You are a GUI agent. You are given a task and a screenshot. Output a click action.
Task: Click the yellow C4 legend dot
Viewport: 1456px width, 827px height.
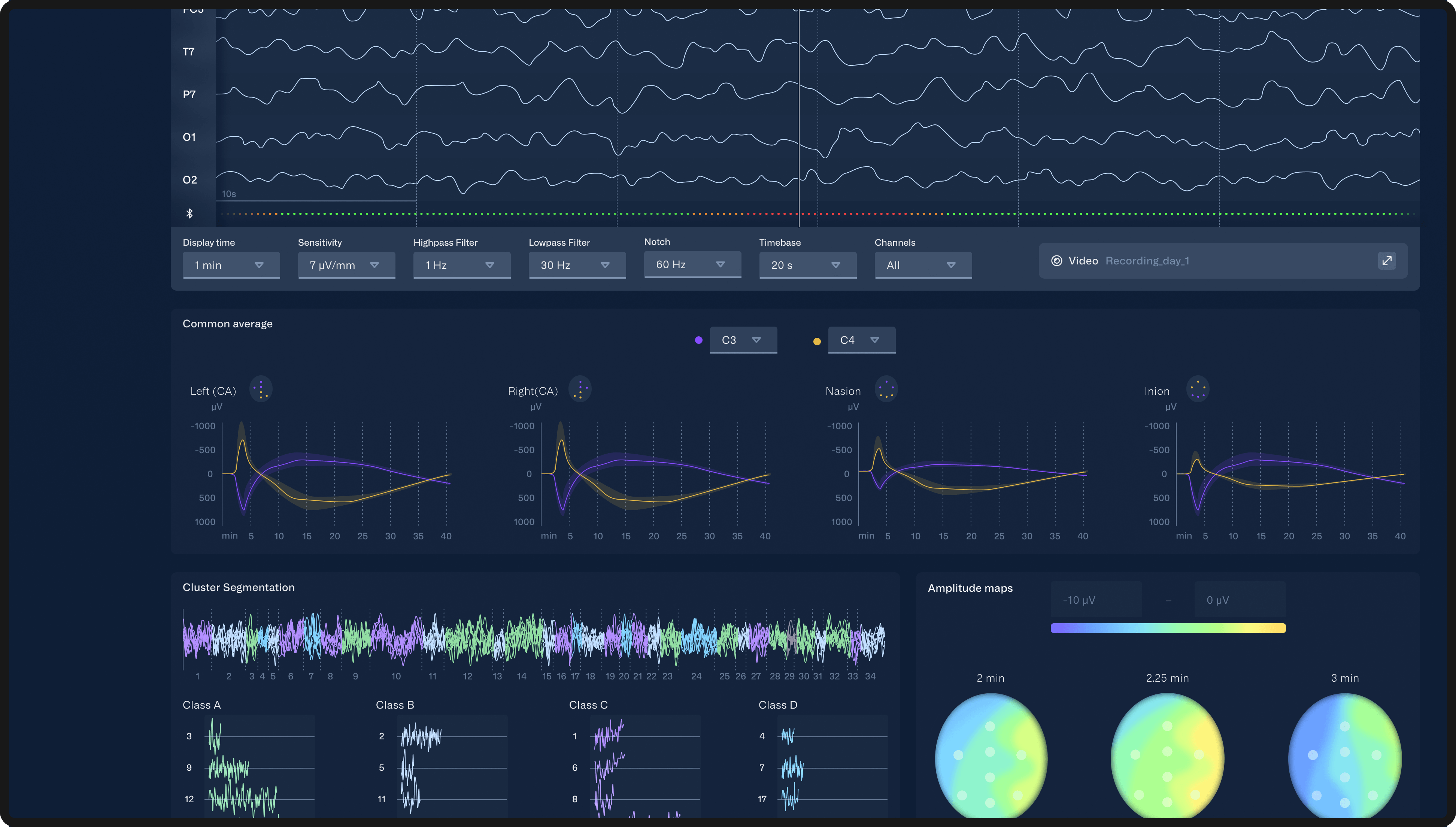pos(817,341)
